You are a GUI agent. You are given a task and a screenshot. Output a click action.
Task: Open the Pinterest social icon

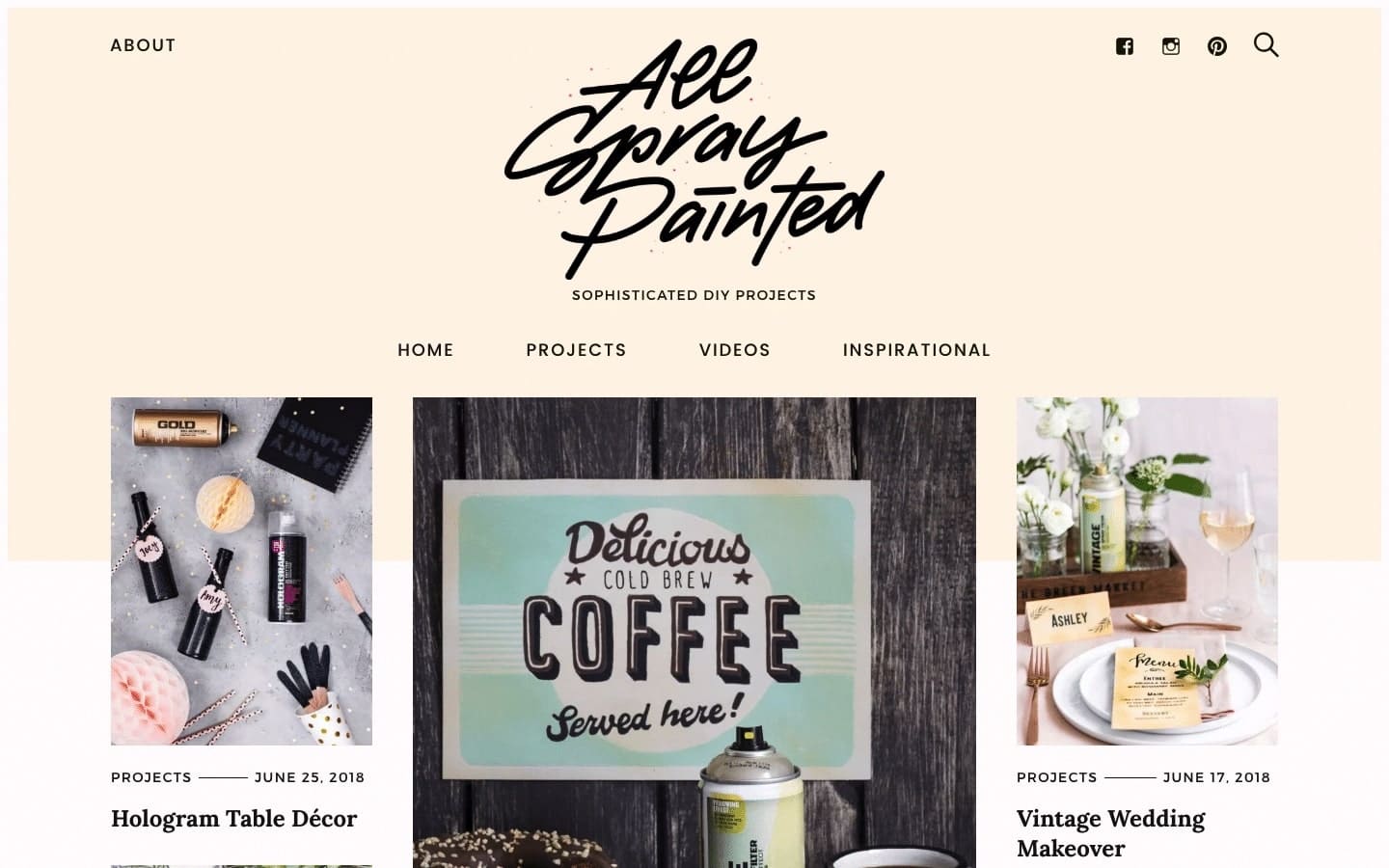[x=1217, y=46]
